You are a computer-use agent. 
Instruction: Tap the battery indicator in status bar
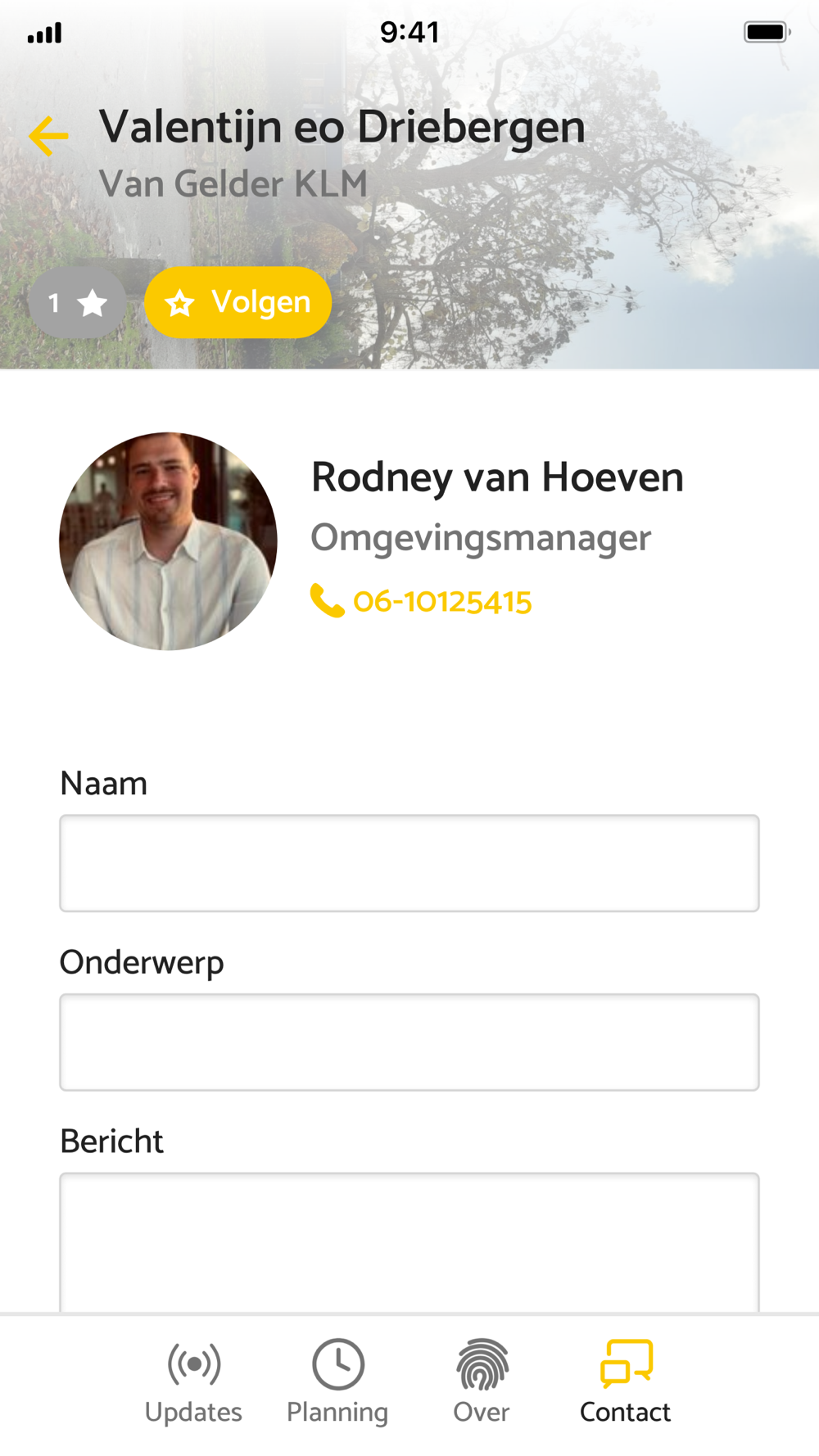[x=767, y=32]
